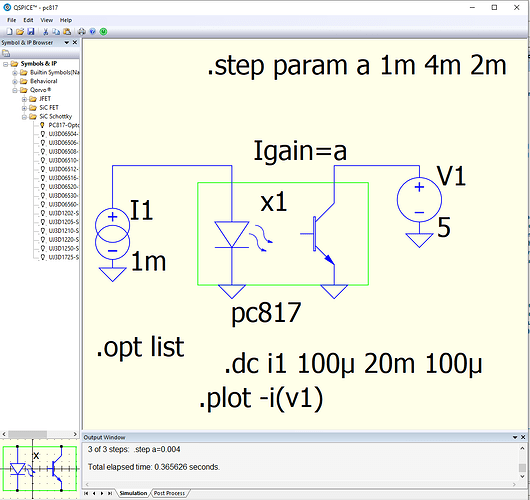Open the File menu
The image size is (530, 500).
[11, 20]
